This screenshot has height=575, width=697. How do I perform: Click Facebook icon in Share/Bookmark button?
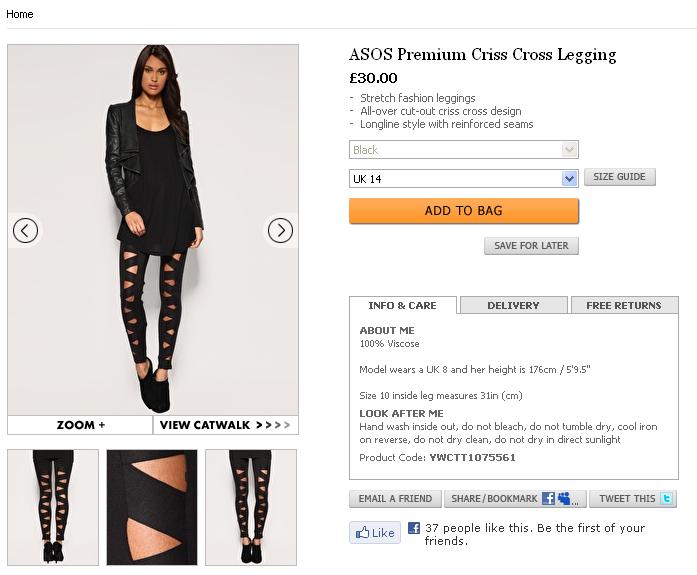tap(548, 499)
